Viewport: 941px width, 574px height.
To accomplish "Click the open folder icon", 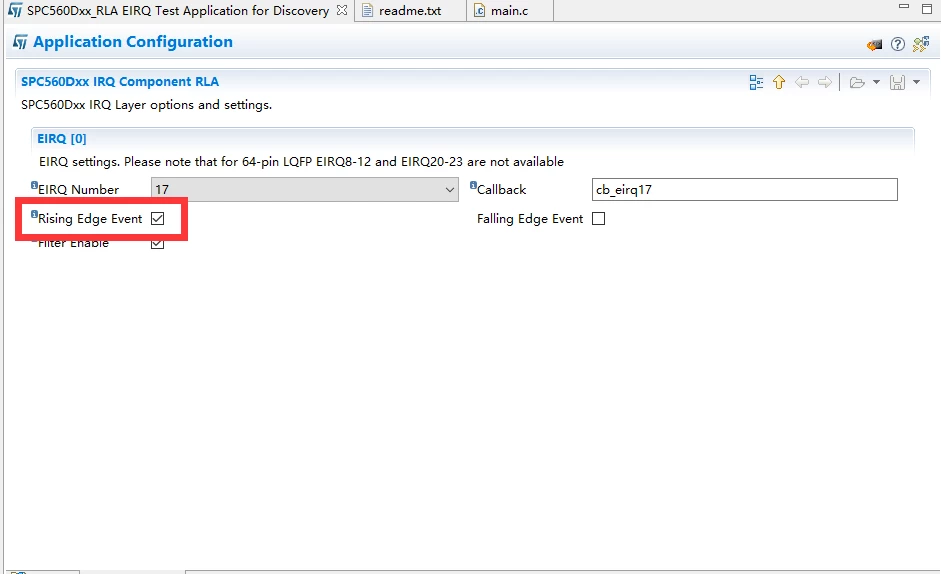I will 857,82.
